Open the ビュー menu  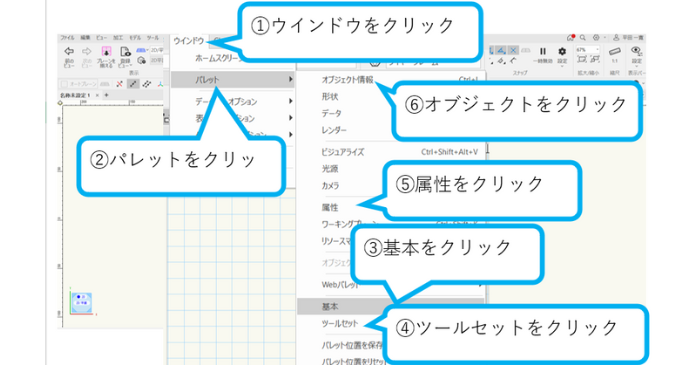pyautogui.click(x=101, y=38)
